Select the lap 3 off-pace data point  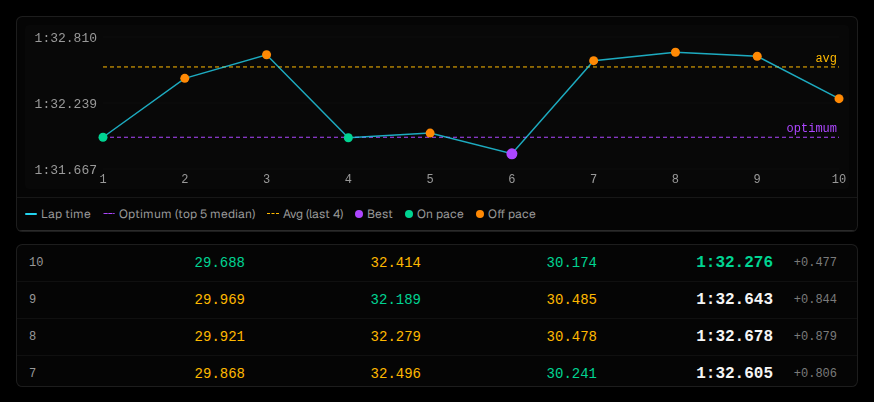(x=266, y=55)
